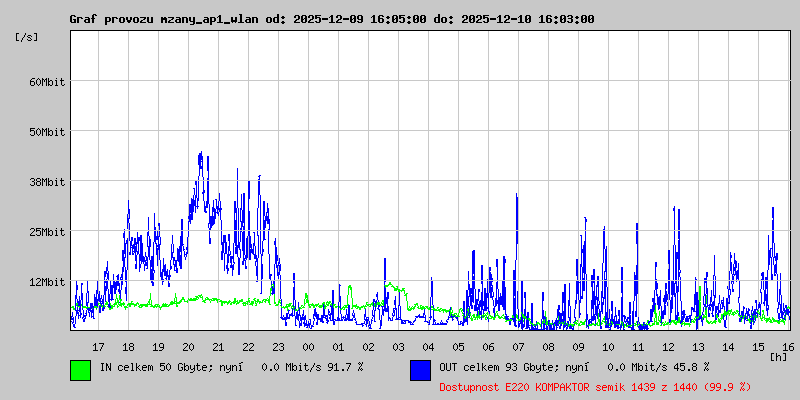Click the 25Mbit y-axis label
800x400 pixels.
pyautogui.click(x=46, y=232)
